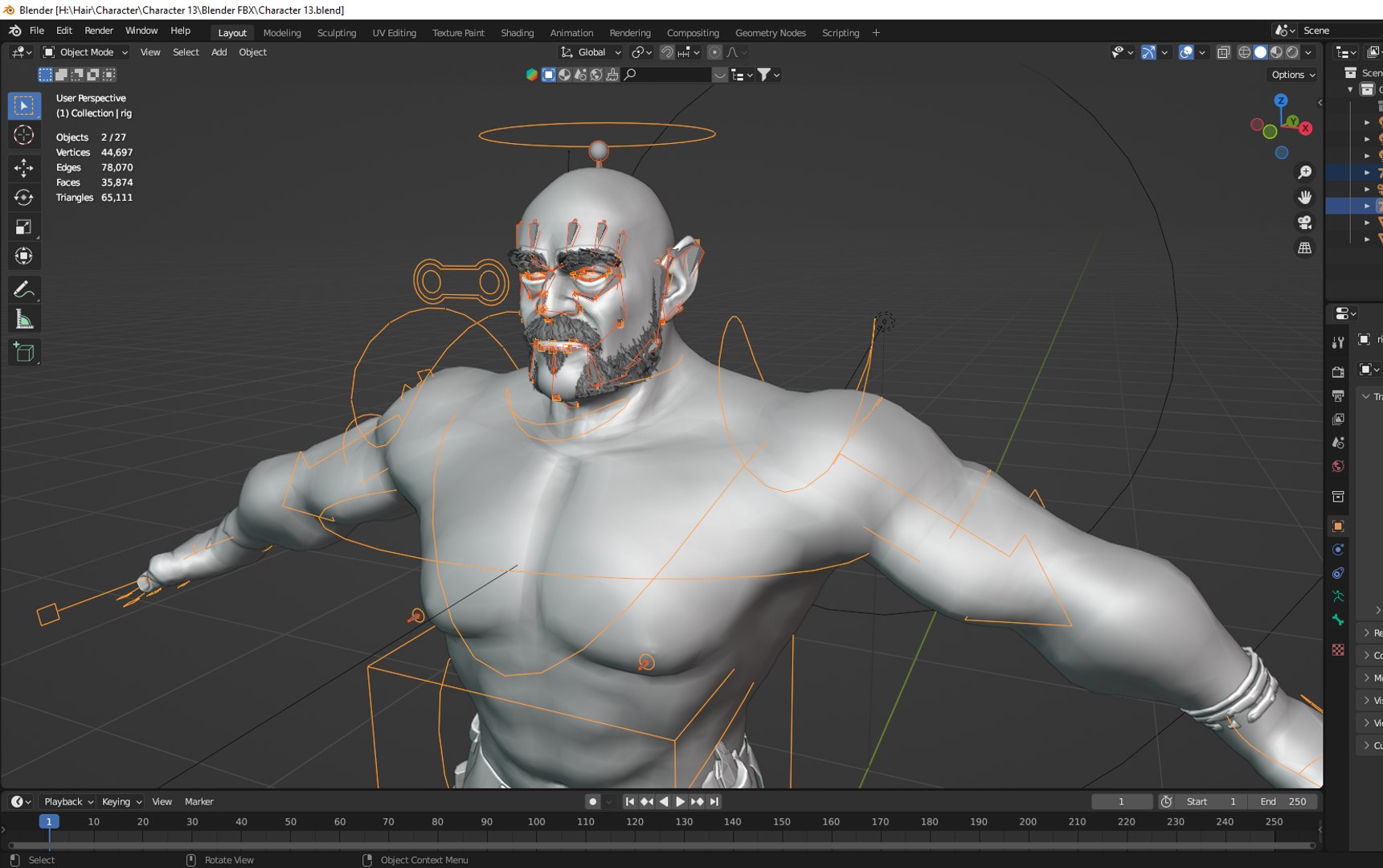Open the Object Mode dropdown

(85, 52)
